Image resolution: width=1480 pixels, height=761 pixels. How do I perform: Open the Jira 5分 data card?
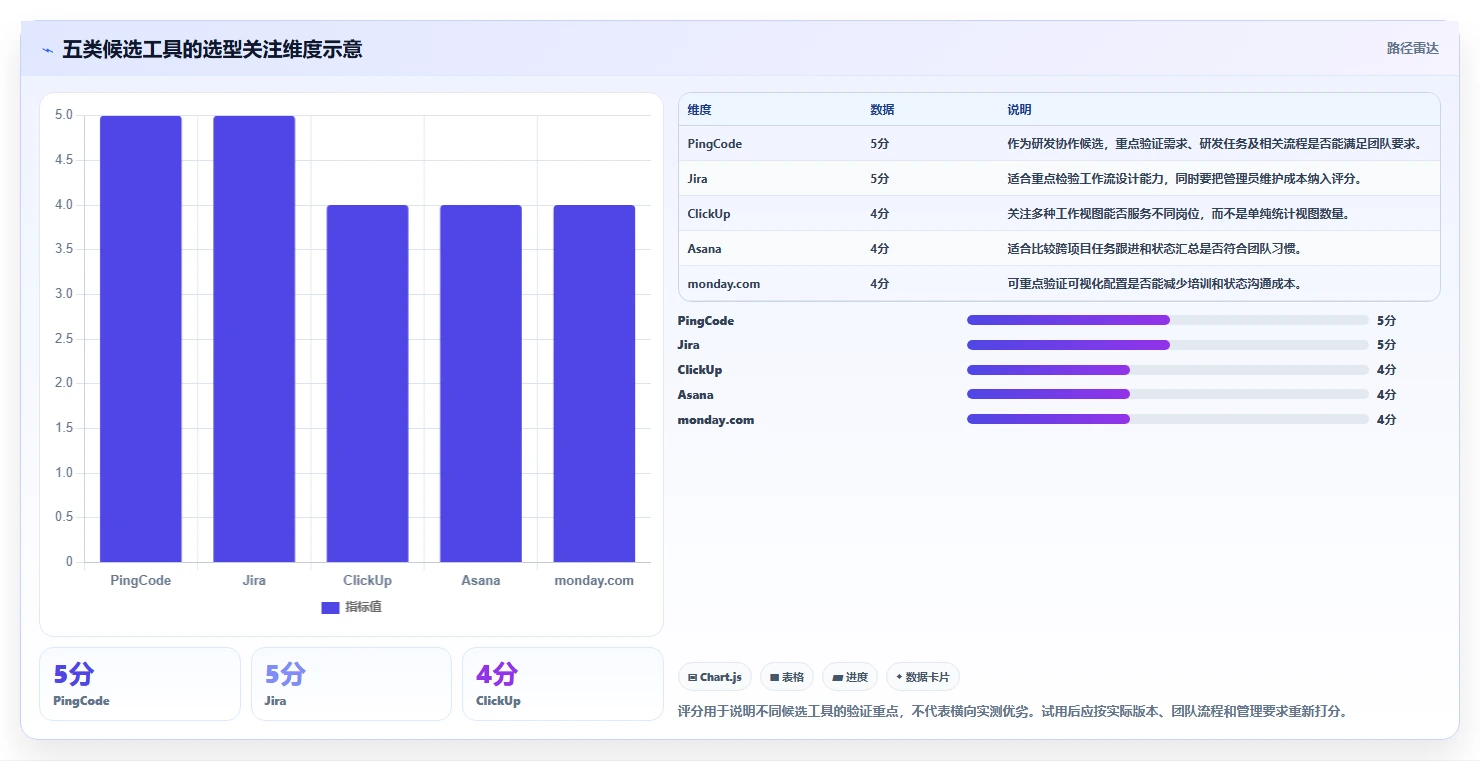click(351, 684)
